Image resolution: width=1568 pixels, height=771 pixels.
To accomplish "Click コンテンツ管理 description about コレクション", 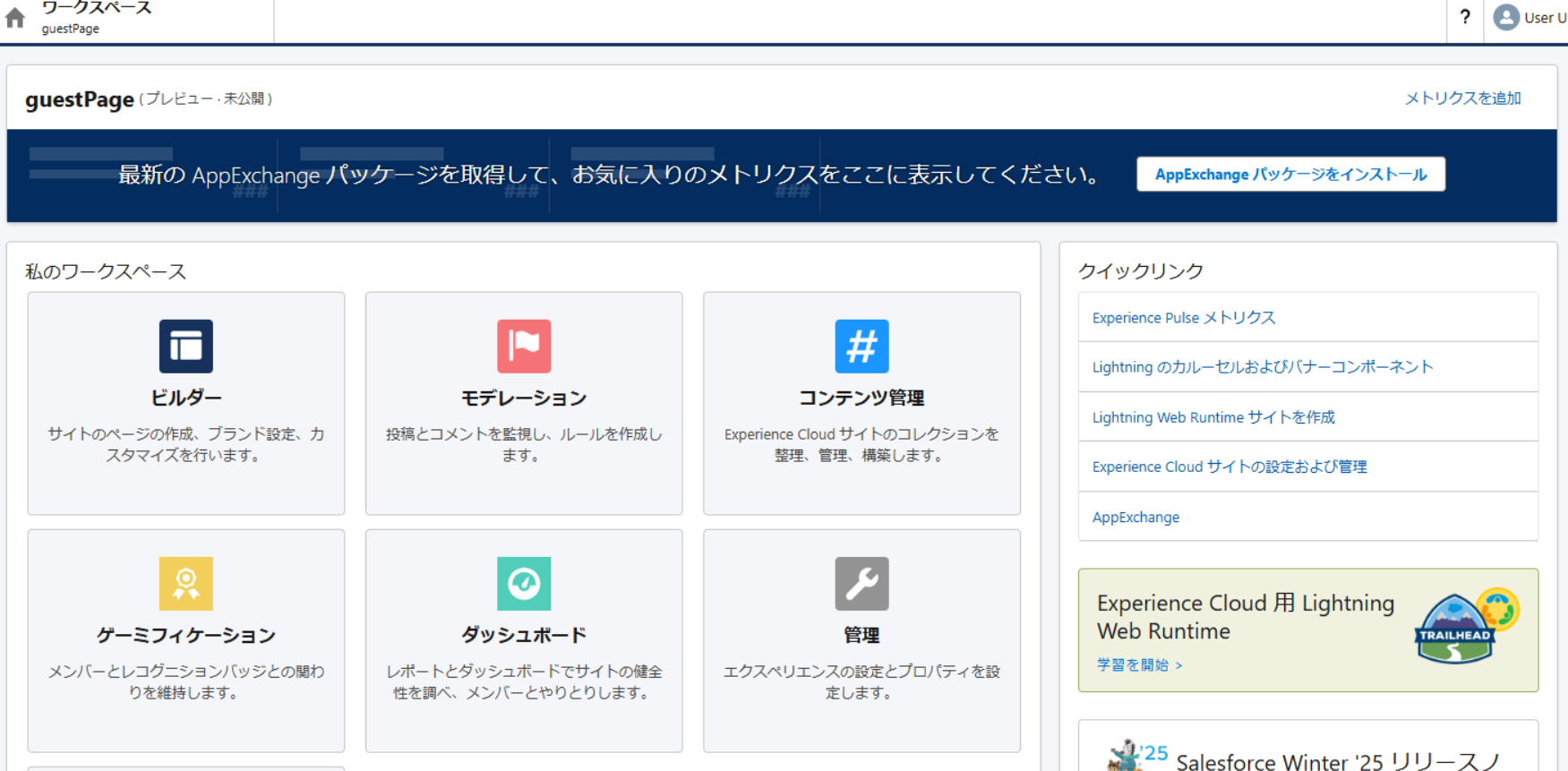I will pyautogui.click(x=861, y=445).
